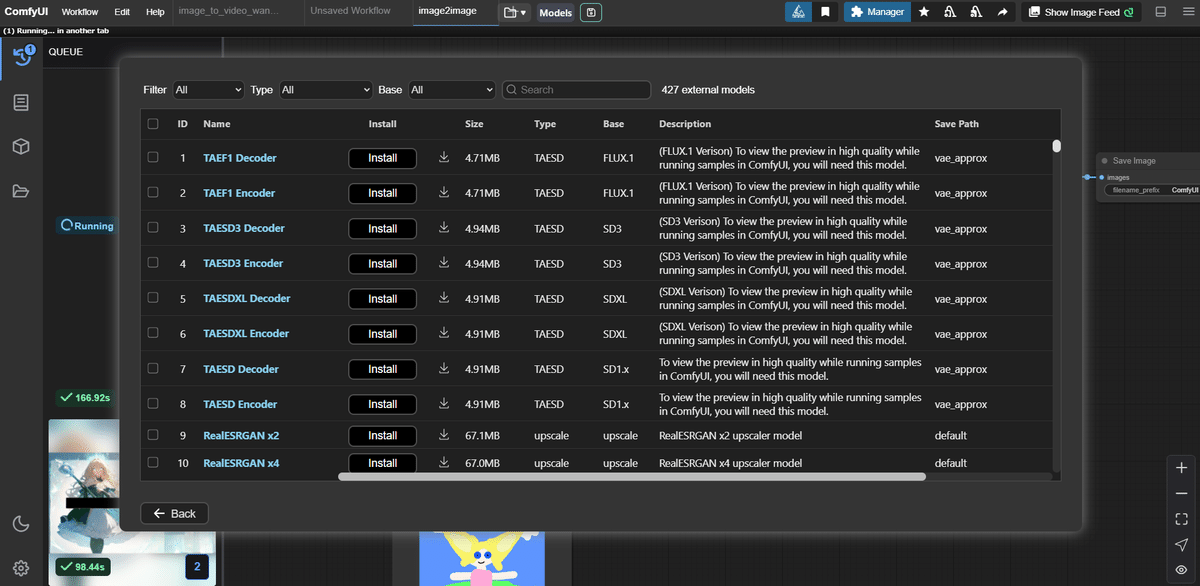The width and height of the screenshot is (1200, 586).
Task: Click the share arrow icon in top bar
Action: 1001,12
